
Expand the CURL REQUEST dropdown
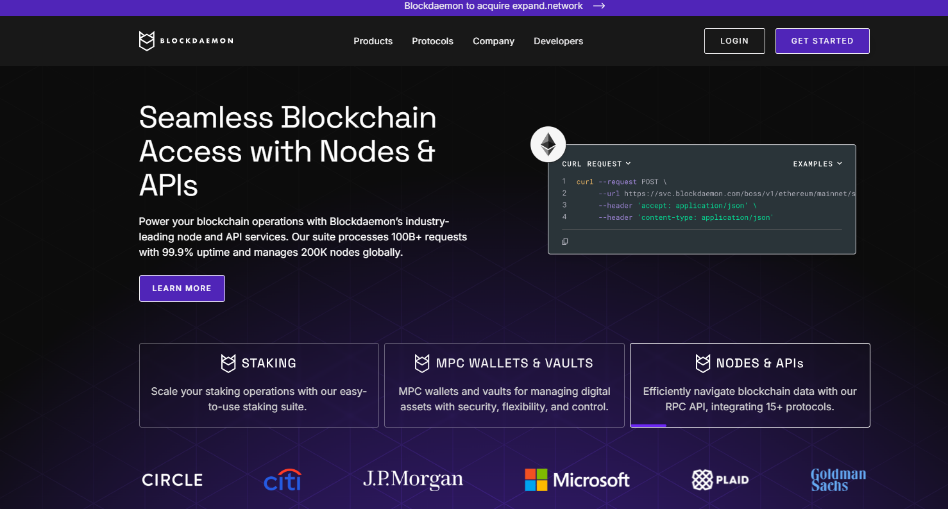[596, 164]
